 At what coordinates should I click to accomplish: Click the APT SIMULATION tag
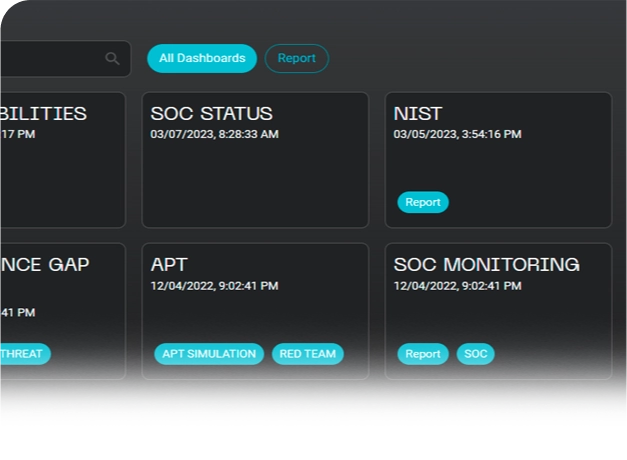click(209, 354)
